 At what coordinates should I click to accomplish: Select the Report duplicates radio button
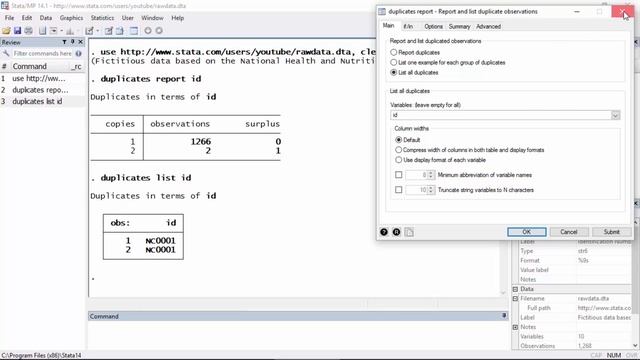pos(393,52)
